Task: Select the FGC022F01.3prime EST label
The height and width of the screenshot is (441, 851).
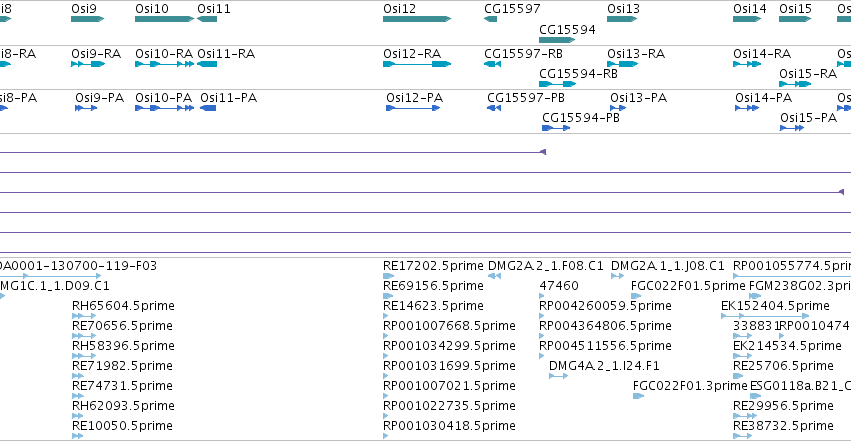Action: click(x=690, y=386)
